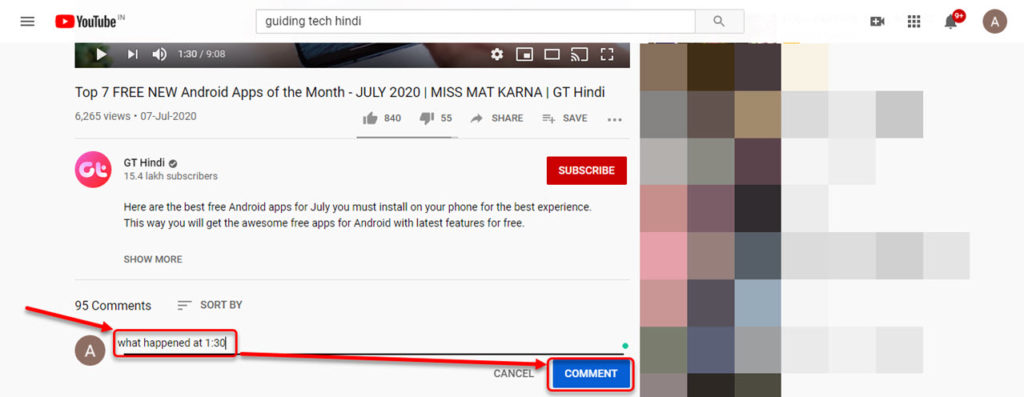Screen dimensions: 1024x397
Task: Open the create video camera icon
Action: 877,22
